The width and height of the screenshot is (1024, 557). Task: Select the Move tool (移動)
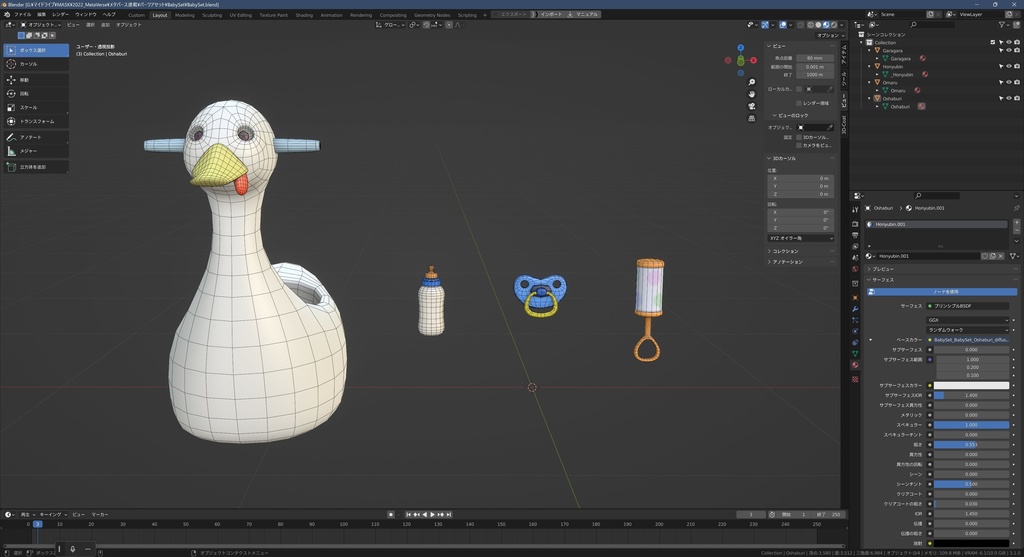tap(36, 80)
